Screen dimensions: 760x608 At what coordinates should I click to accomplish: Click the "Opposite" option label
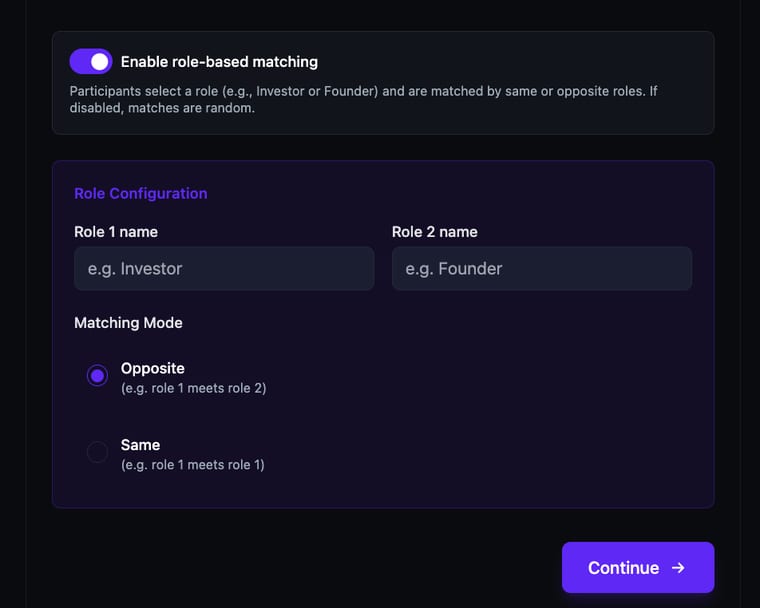(x=153, y=368)
